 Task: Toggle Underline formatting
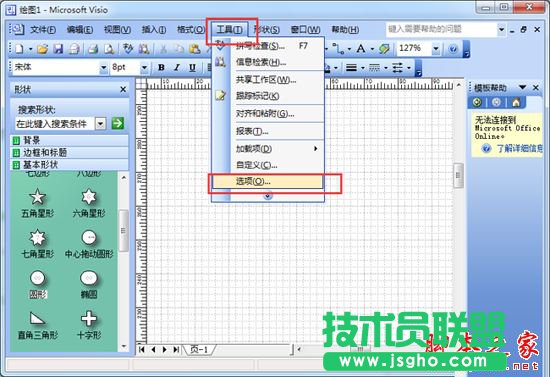tap(192, 67)
